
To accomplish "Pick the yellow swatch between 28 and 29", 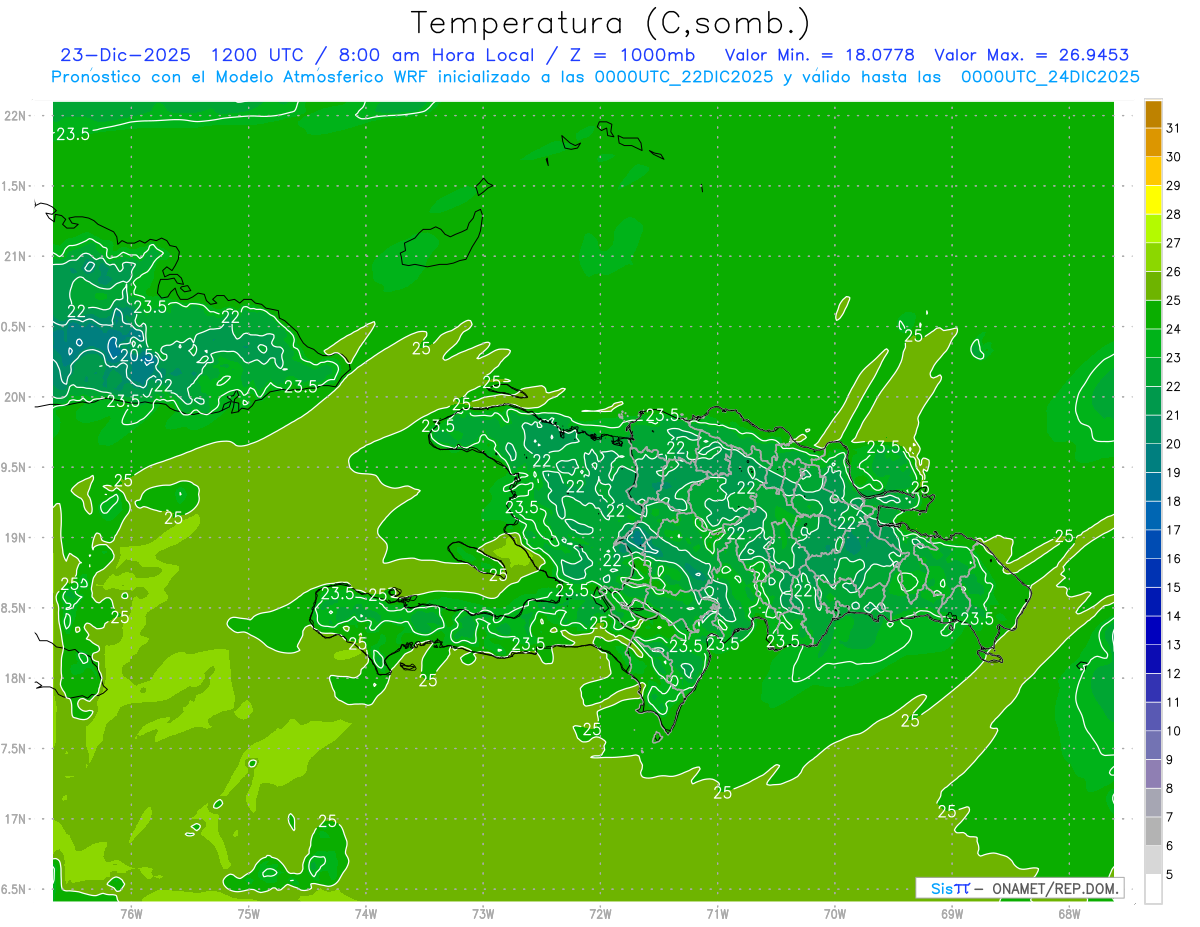I will click(1153, 200).
